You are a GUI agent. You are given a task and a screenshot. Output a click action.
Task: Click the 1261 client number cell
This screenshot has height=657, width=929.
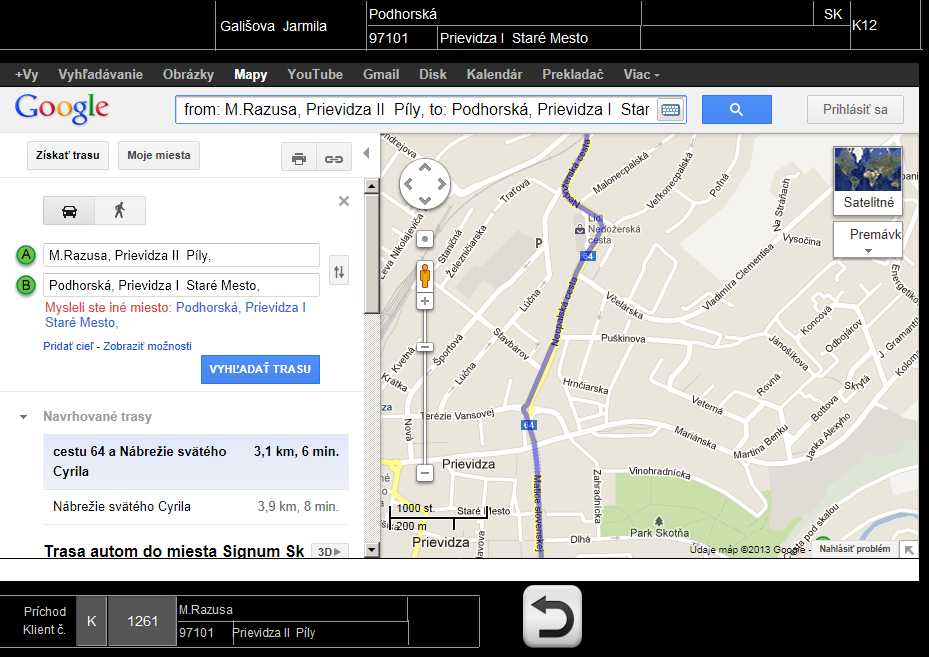142,621
